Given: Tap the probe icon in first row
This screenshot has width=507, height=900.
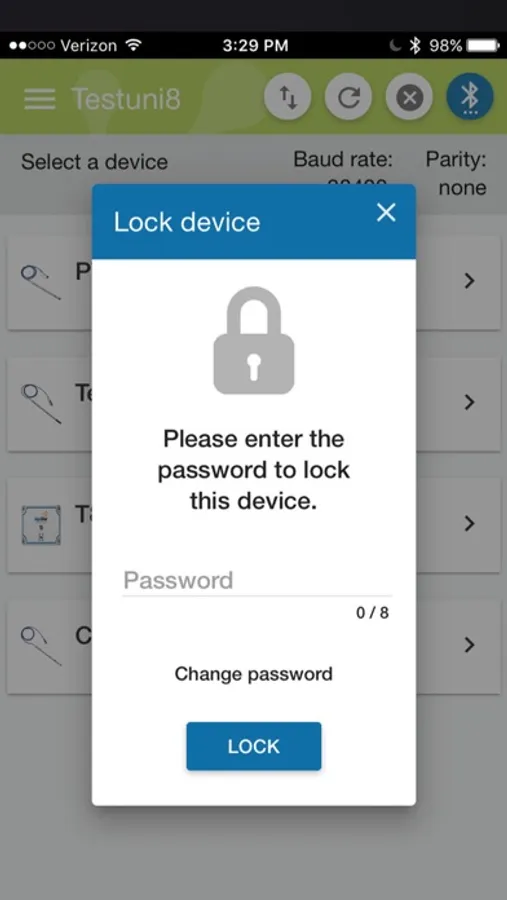Looking at the screenshot, I should click(40, 282).
